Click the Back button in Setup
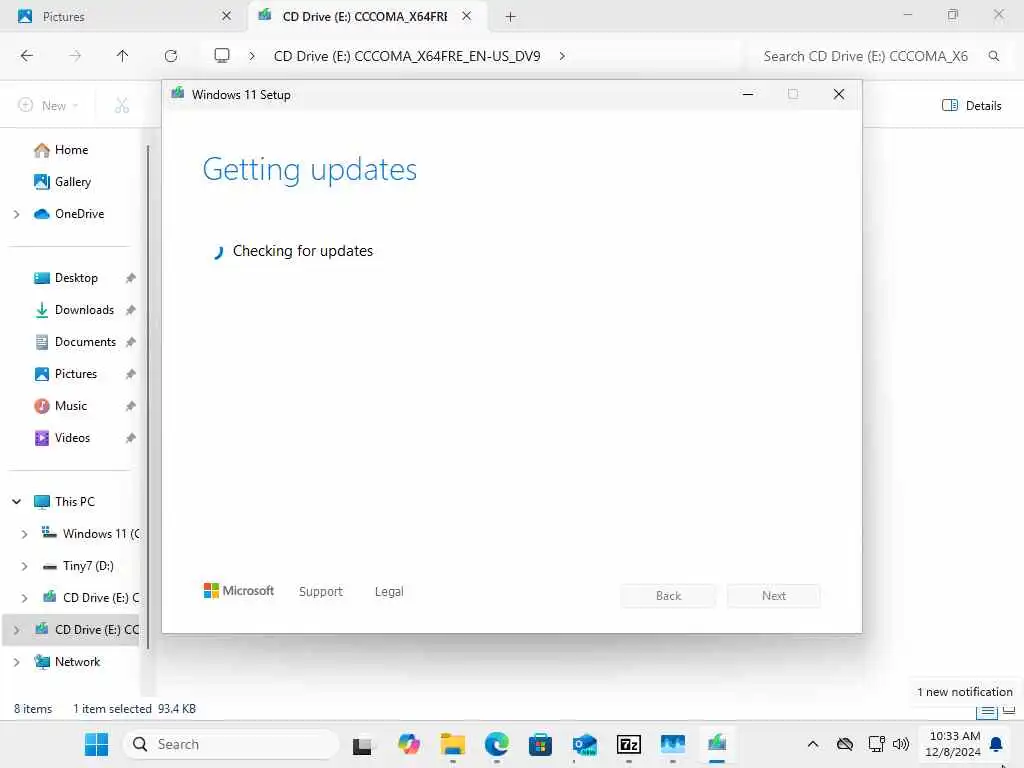This screenshot has width=1024, height=768. point(668,596)
